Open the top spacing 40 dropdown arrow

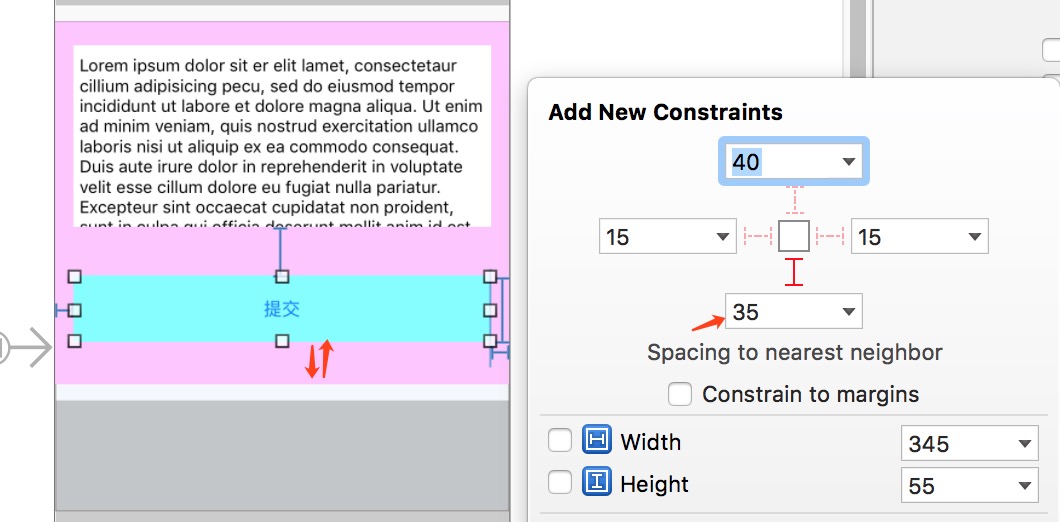point(848,162)
